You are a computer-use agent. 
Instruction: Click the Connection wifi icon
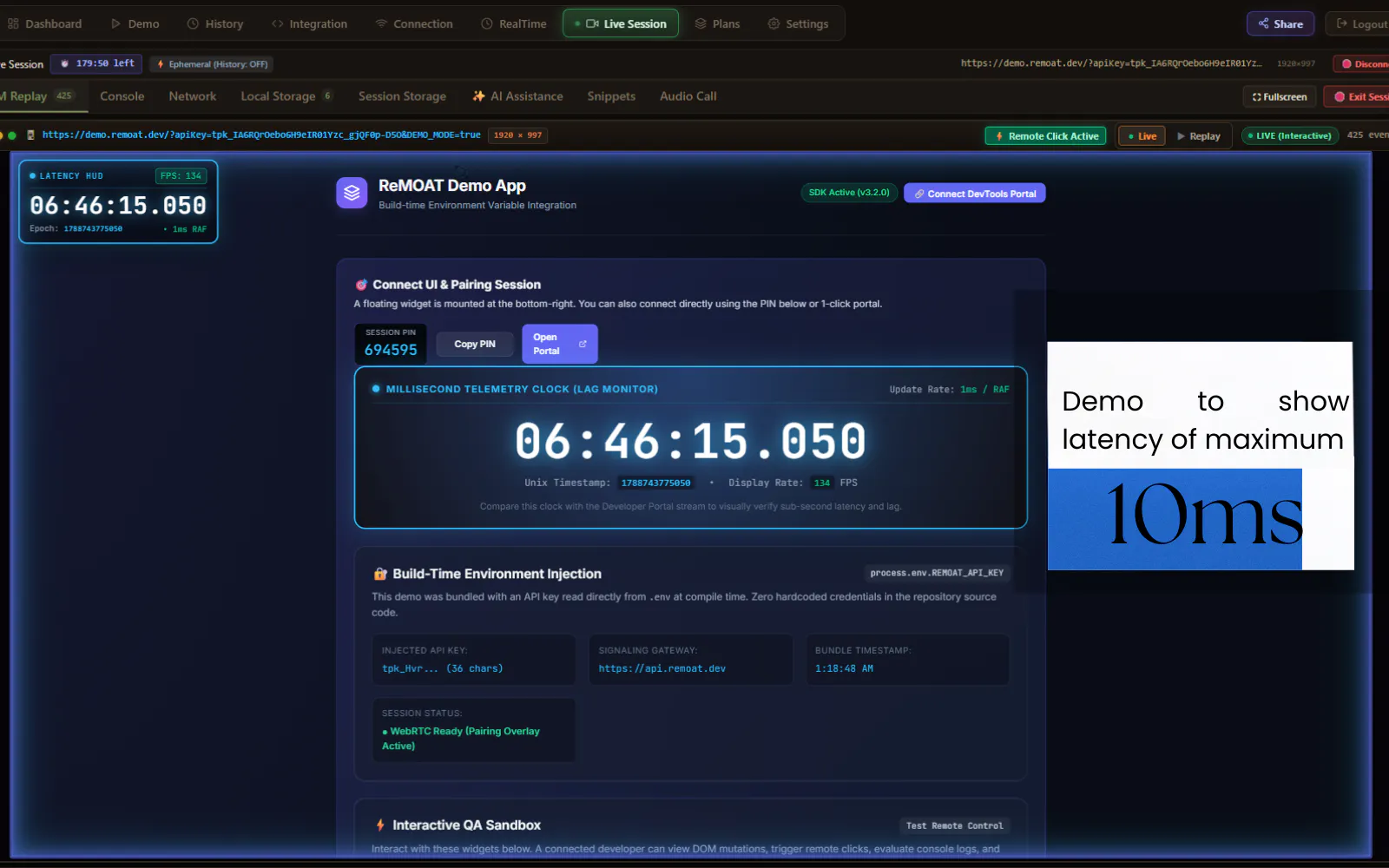point(381,23)
